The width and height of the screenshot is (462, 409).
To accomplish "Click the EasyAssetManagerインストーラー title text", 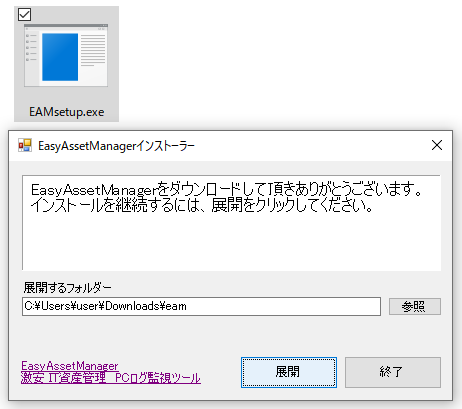I will (116, 146).
